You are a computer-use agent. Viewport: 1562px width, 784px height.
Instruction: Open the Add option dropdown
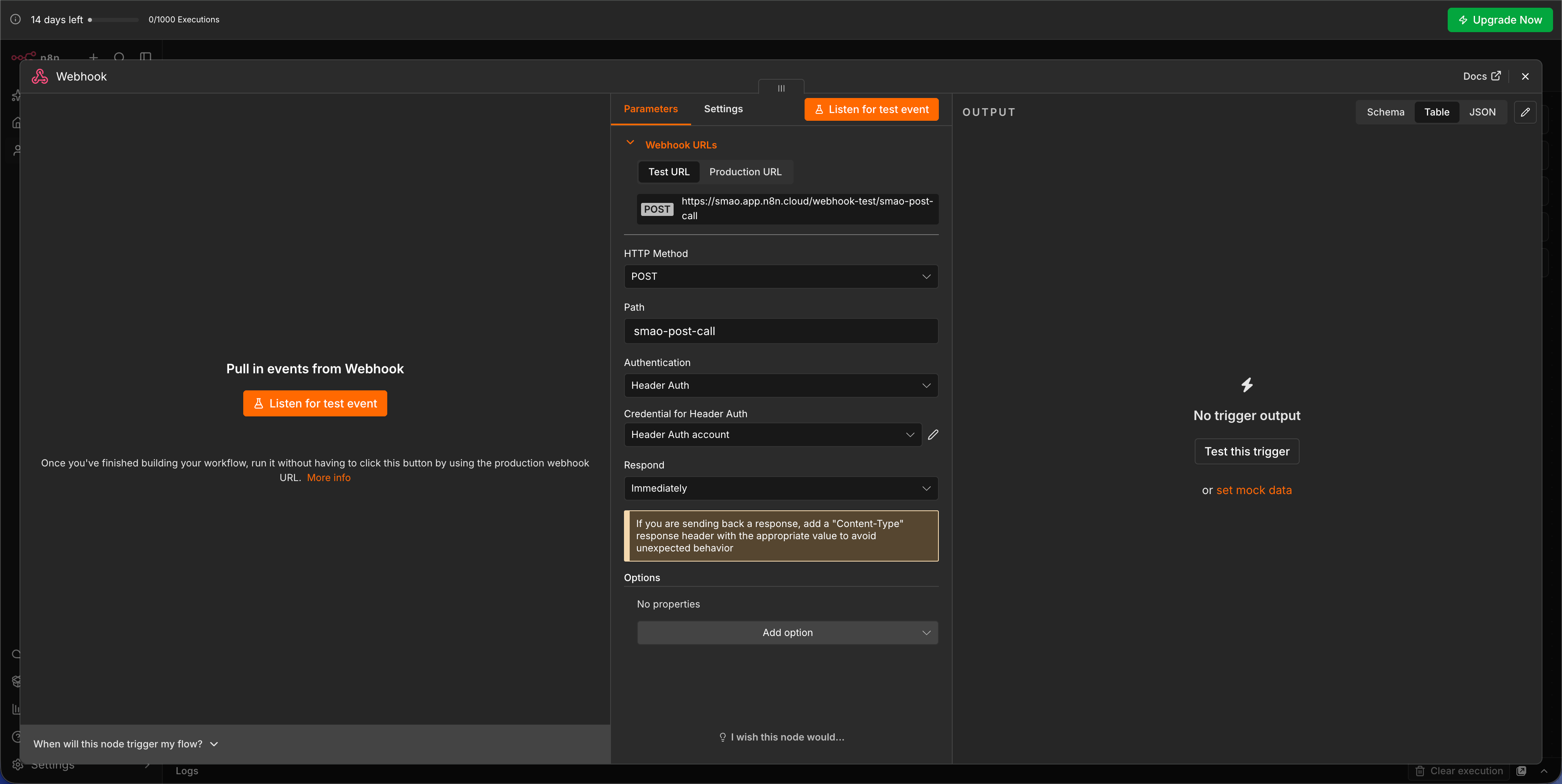[787, 632]
